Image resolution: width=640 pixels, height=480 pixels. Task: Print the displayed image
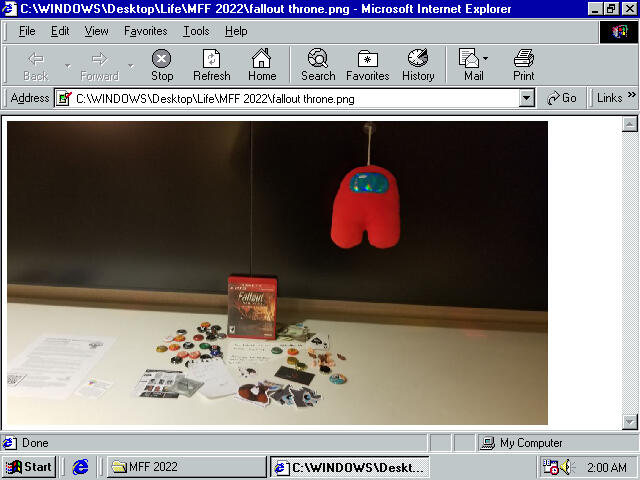[523, 65]
